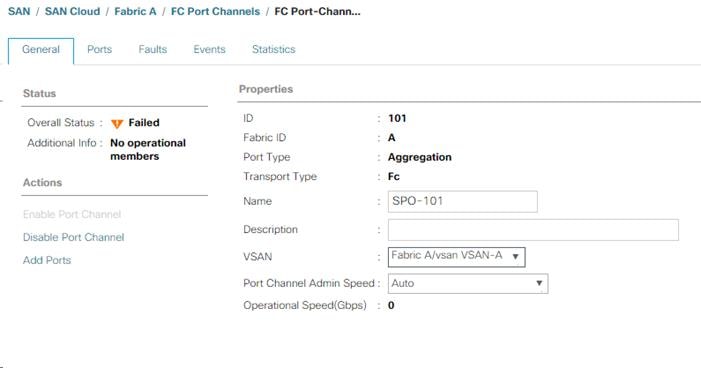Screen dimensions: 701x368
Task: Click the orange Failed status warning icon
Action: coord(117,124)
